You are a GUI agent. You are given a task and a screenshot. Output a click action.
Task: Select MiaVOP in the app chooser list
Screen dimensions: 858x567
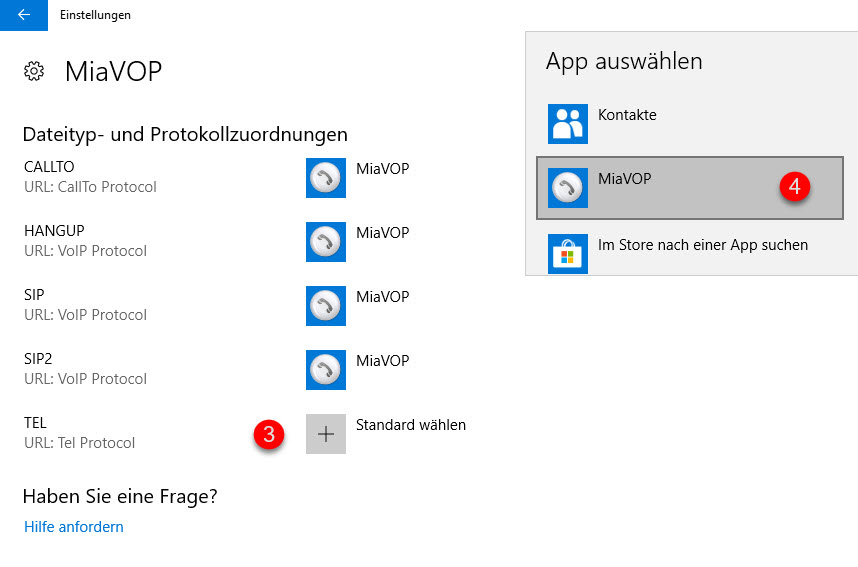pos(690,188)
